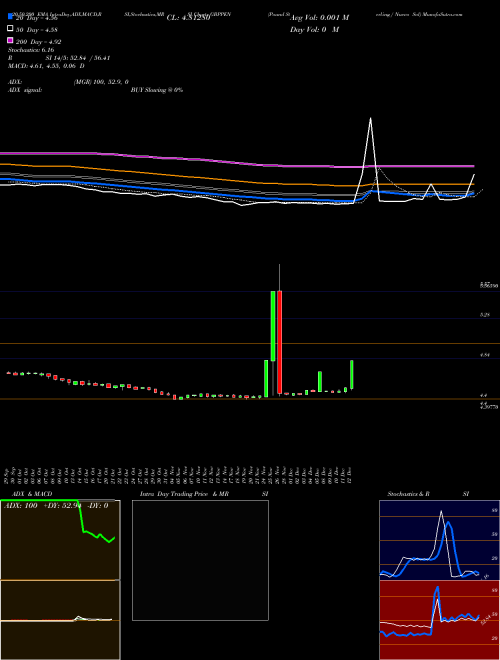This screenshot has width=500, height=660.
Task: Click the blue 20 Day legend swatch
Action: [11, 17]
